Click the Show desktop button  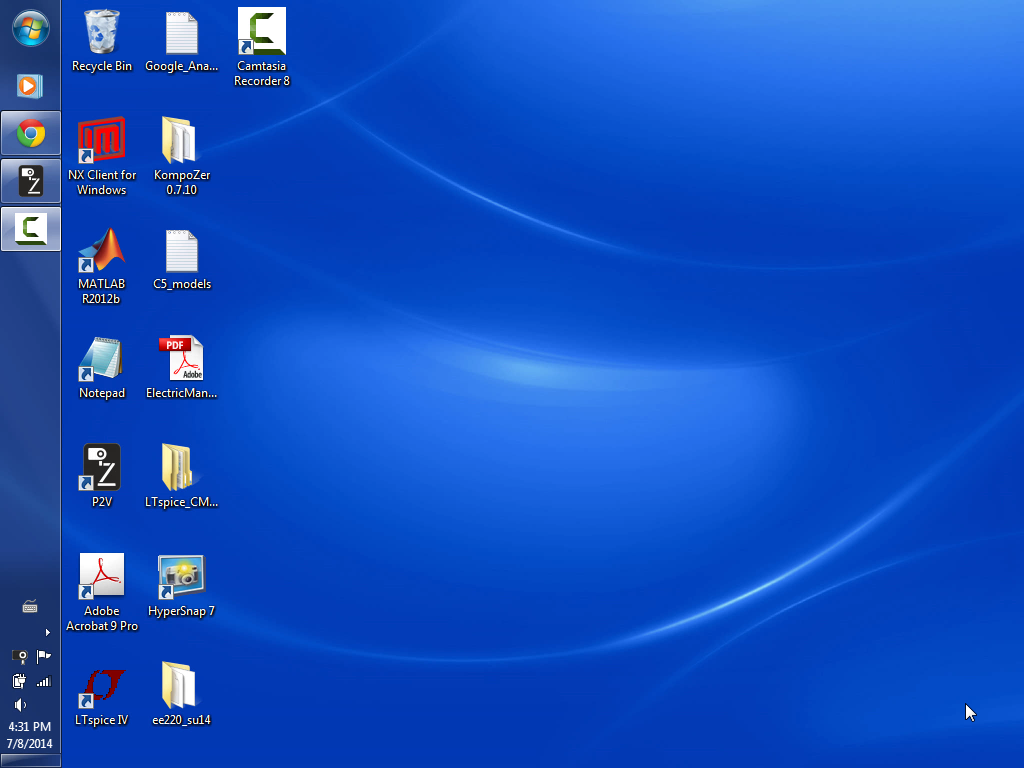30,762
